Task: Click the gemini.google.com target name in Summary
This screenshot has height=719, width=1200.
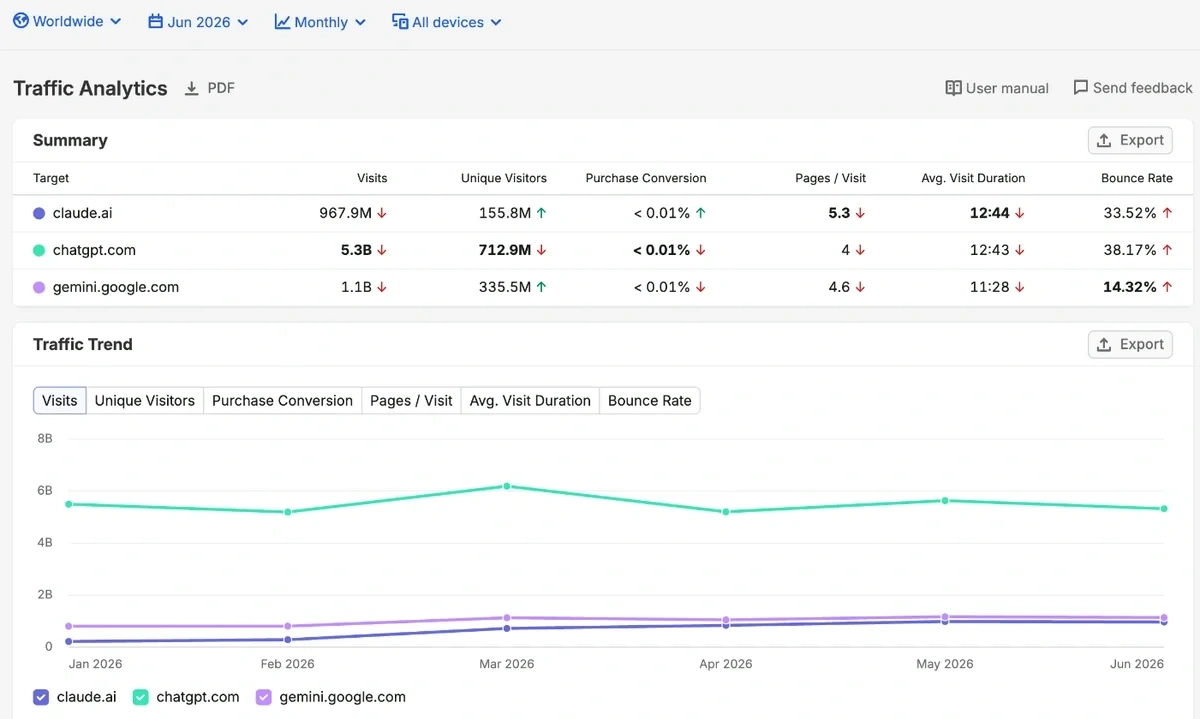Action: coord(116,287)
